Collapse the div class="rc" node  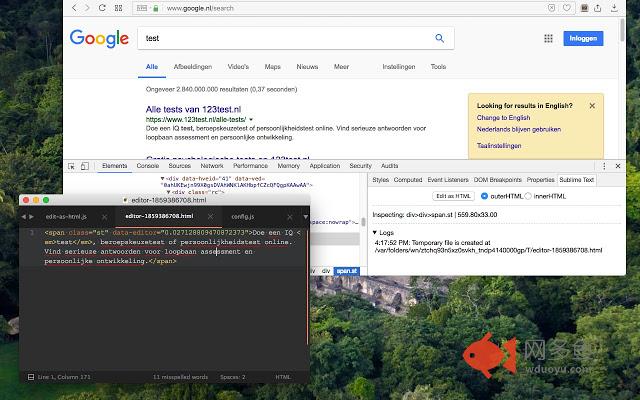pos(168,192)
